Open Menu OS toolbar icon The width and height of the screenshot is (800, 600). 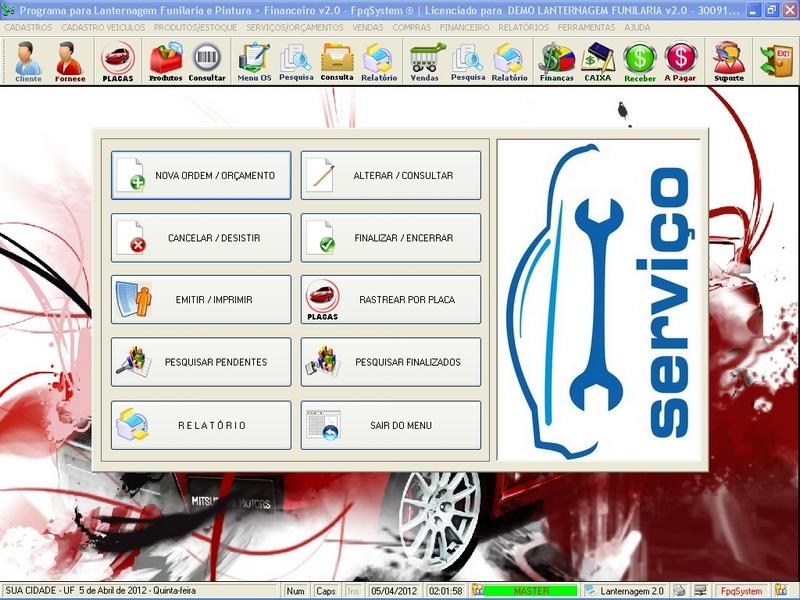click(x=254, y=61)
